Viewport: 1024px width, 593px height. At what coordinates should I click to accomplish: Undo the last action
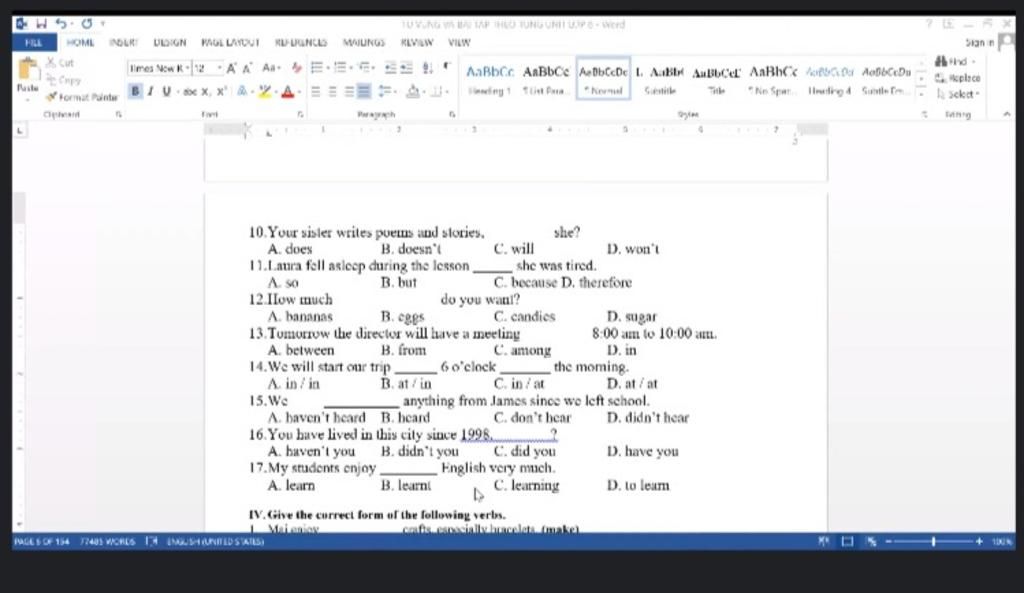pyautogui.click(x=61, y=24)
